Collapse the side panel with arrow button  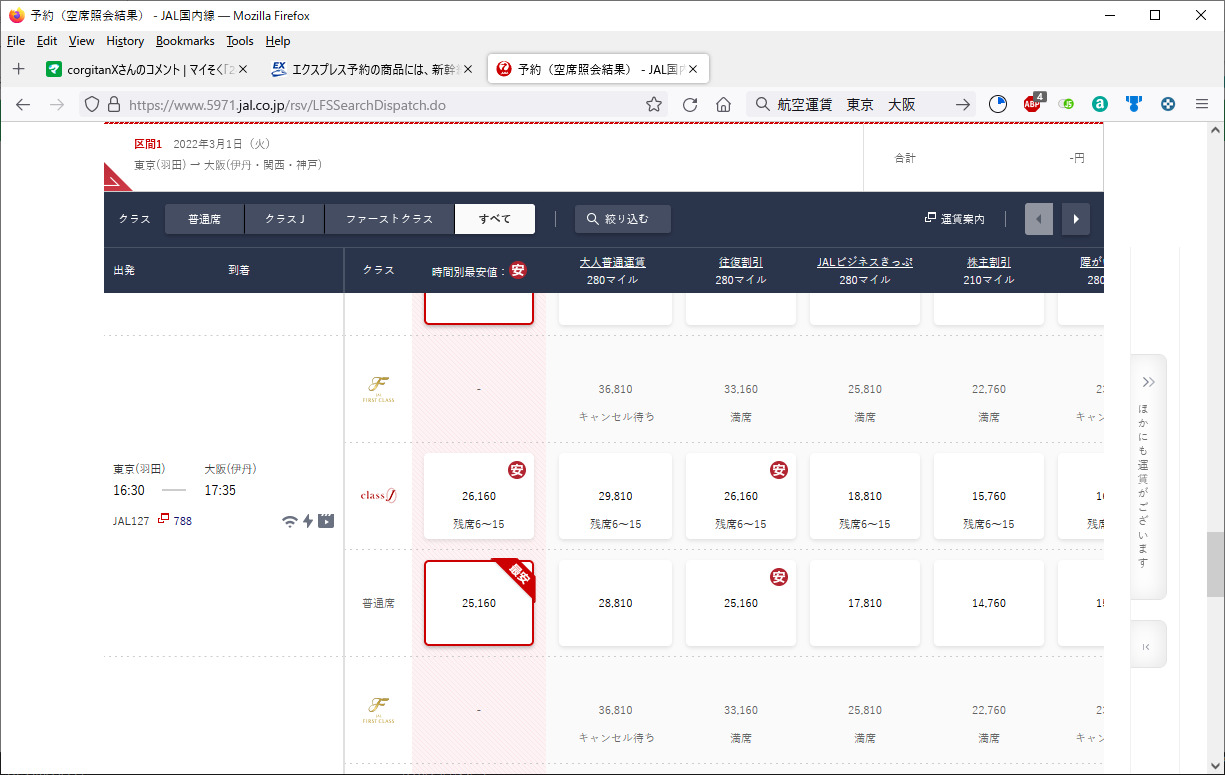pos(1146,647)
